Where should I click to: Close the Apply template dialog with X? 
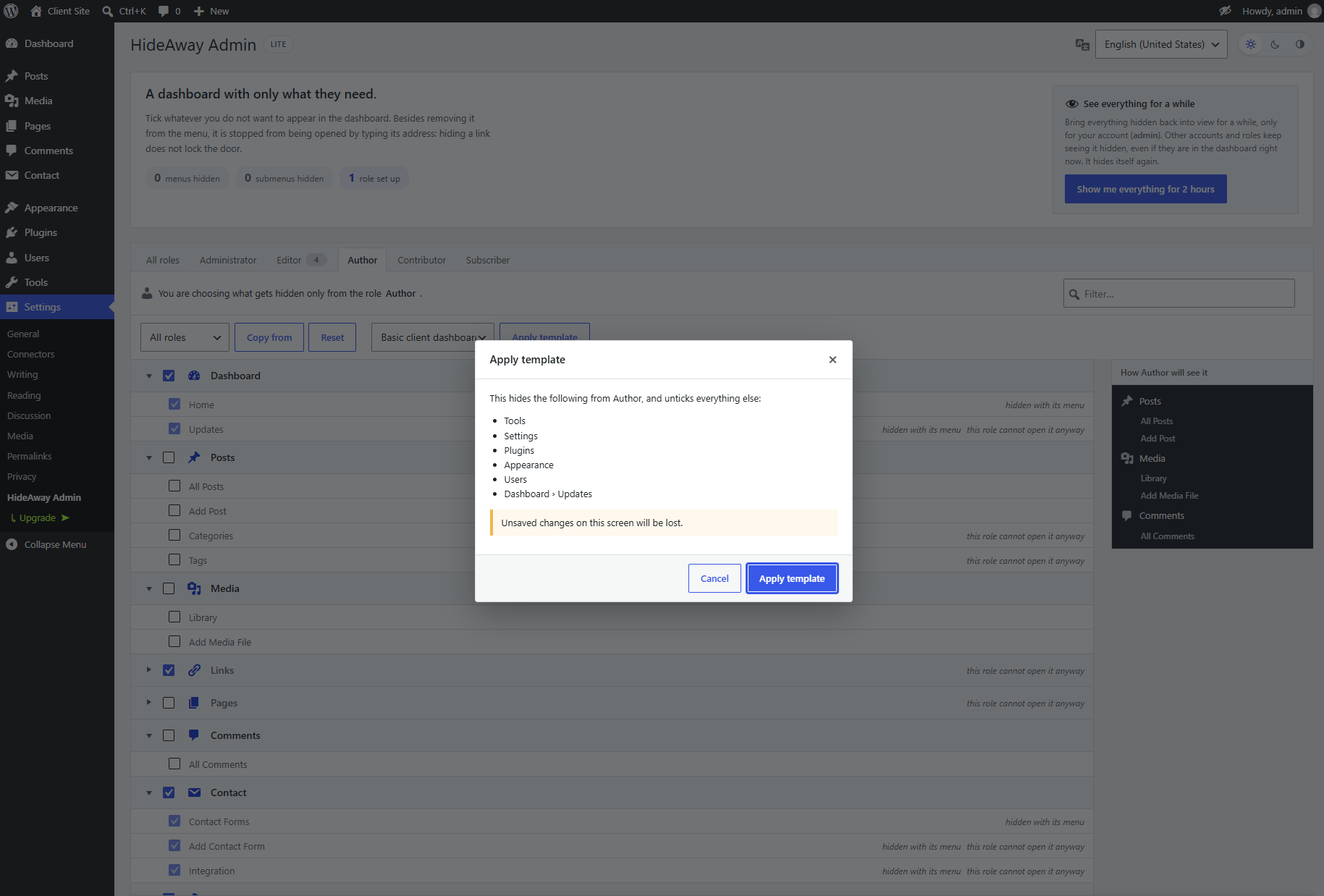pyautogui.click(x=832, y=360)
